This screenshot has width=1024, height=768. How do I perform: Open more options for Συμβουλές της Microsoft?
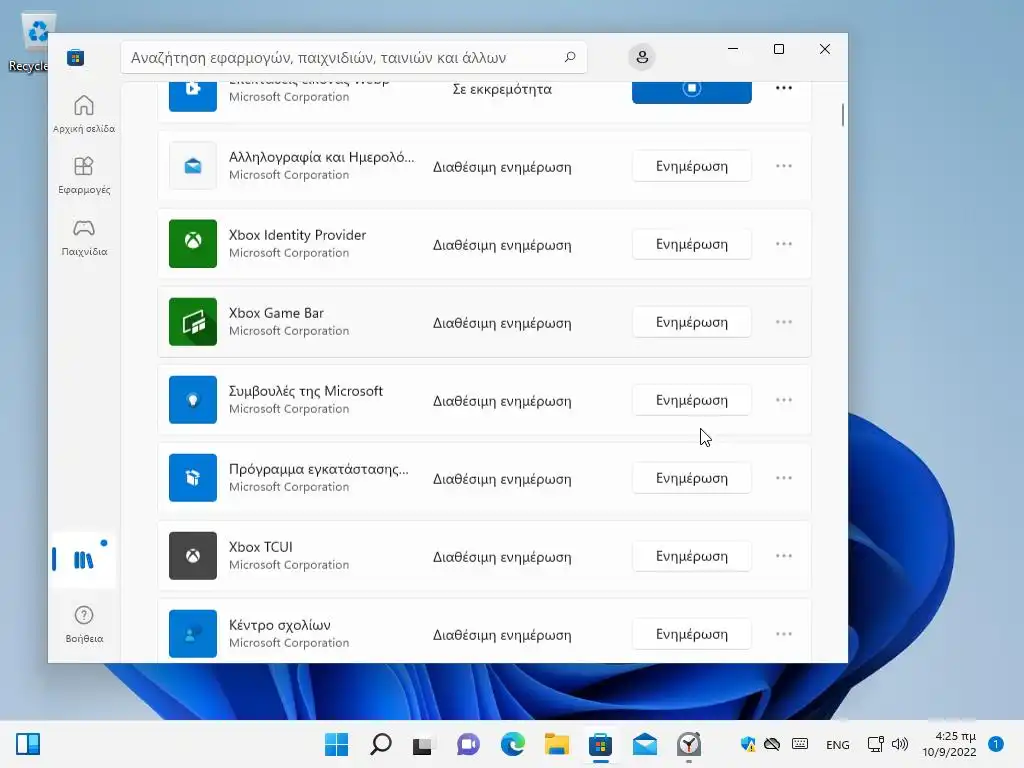coord(784,400)
